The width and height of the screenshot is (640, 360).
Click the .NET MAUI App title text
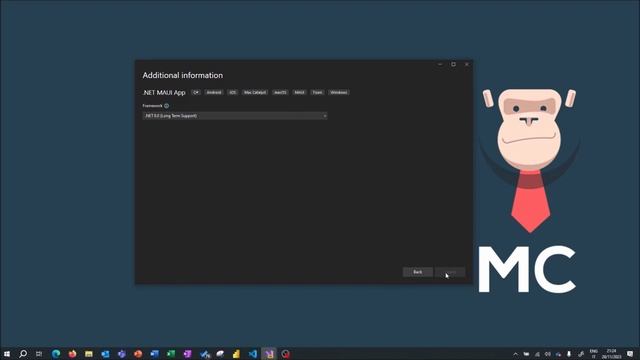(164, 93)
